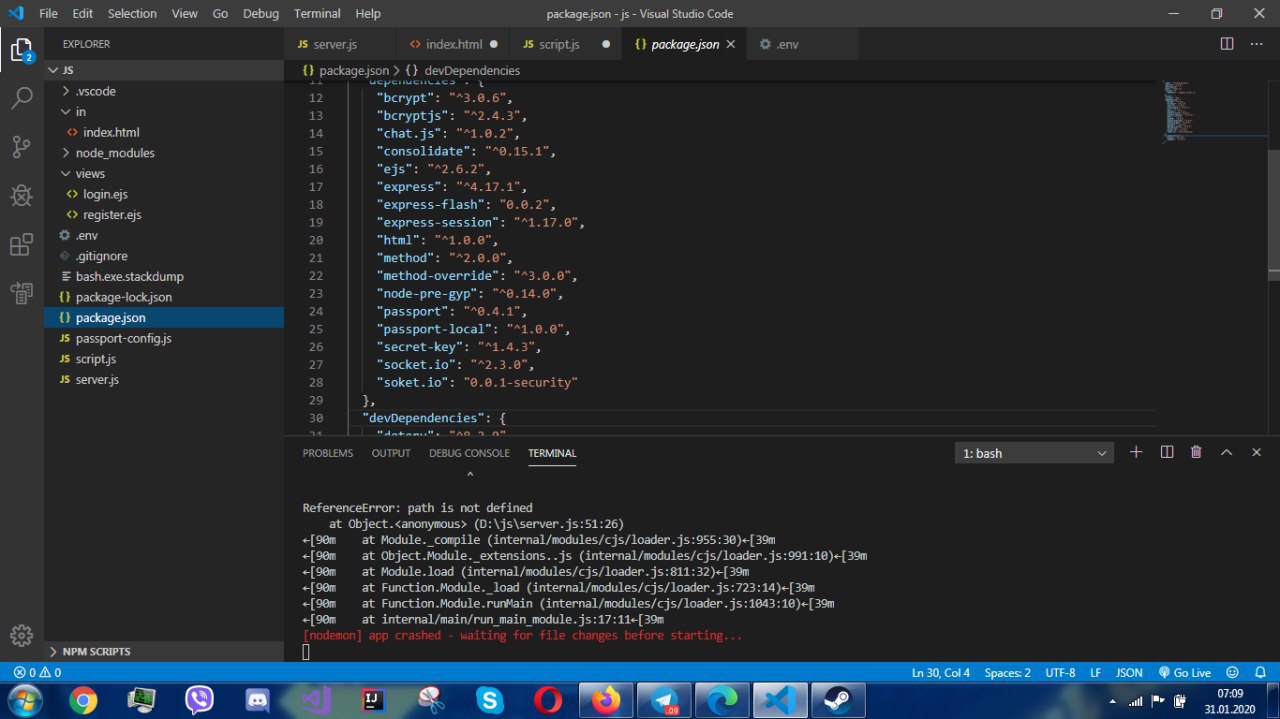1280x719 pixels.
Task: Maximize the panel with up chevron
Action: click(1226, 452)
